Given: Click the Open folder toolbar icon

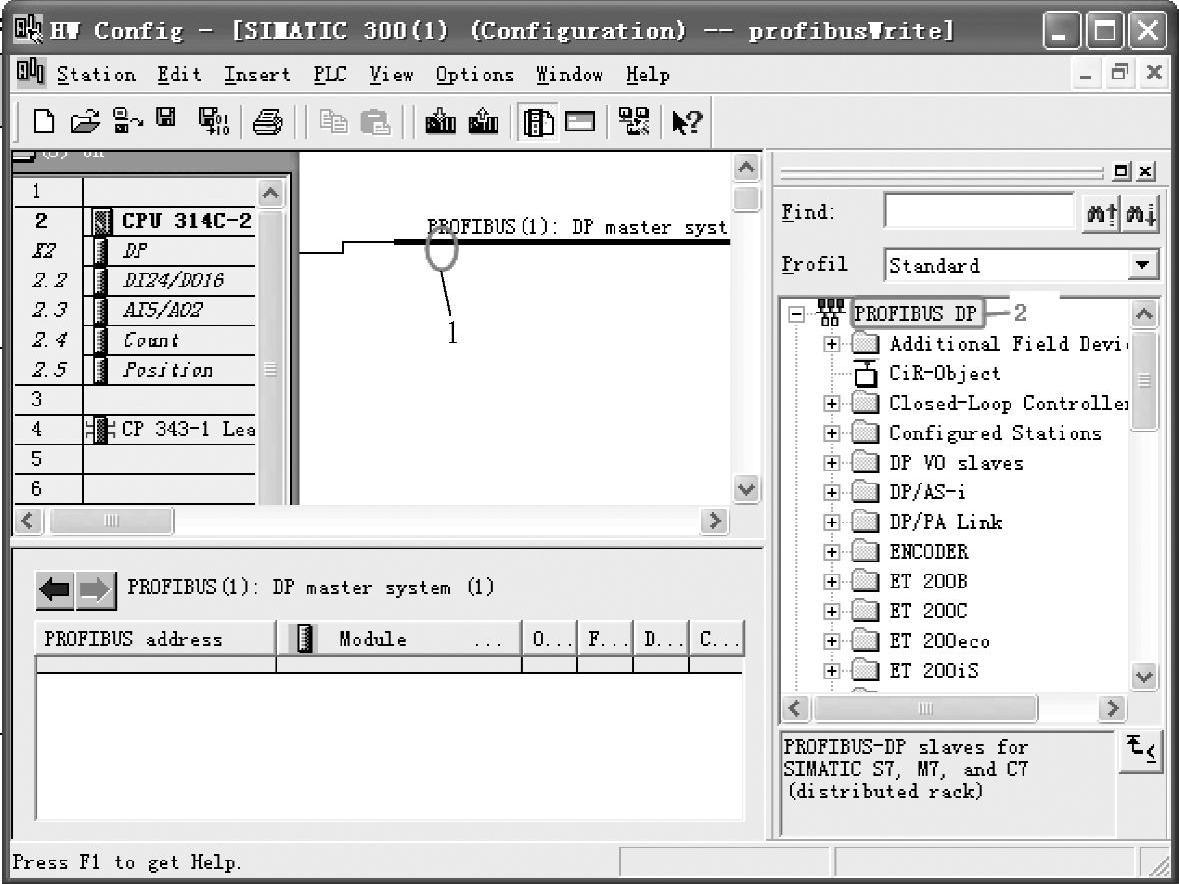Looking at the screenshot, I should [86, 122].
